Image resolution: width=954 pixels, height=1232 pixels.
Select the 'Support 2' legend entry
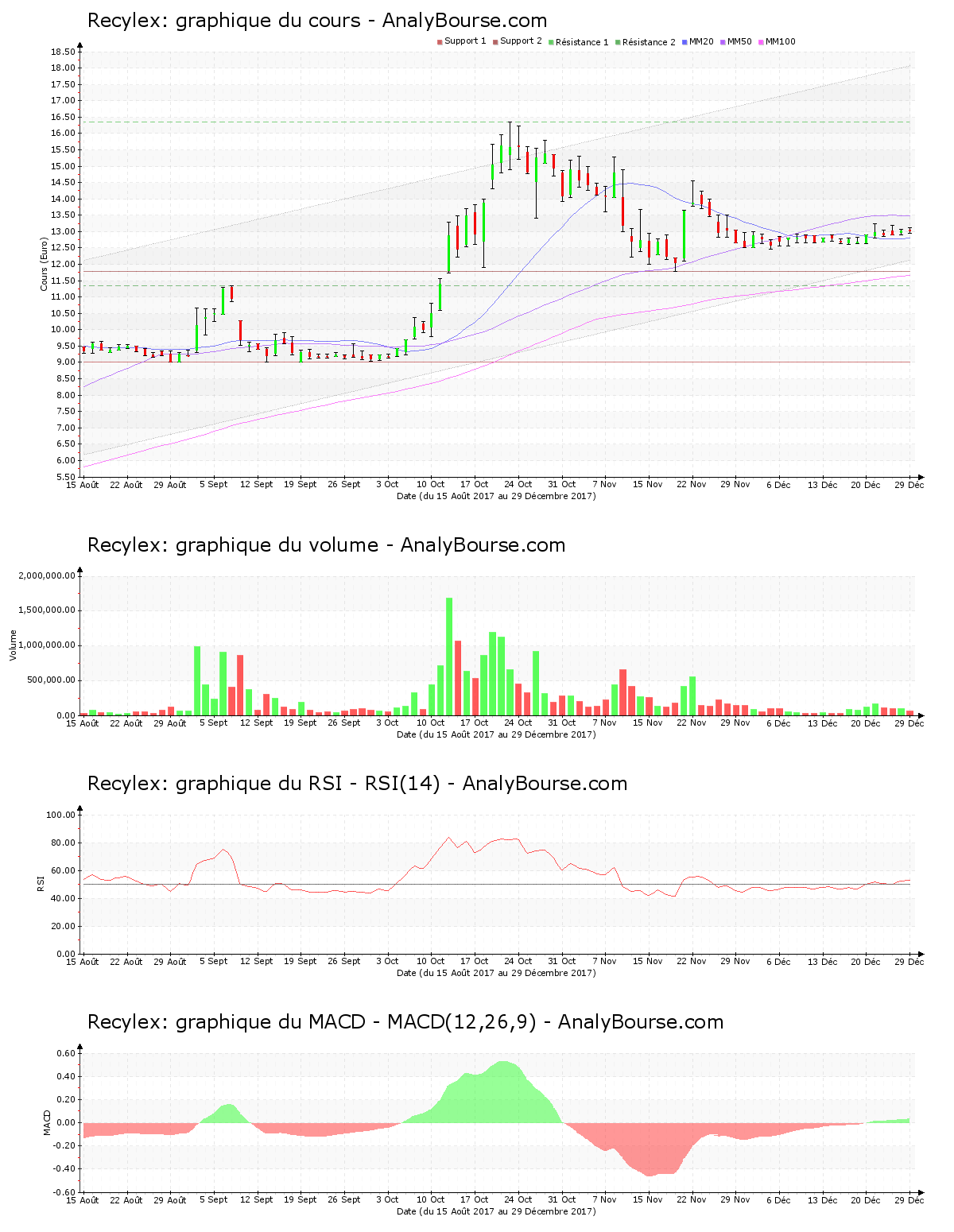(517, 41)
